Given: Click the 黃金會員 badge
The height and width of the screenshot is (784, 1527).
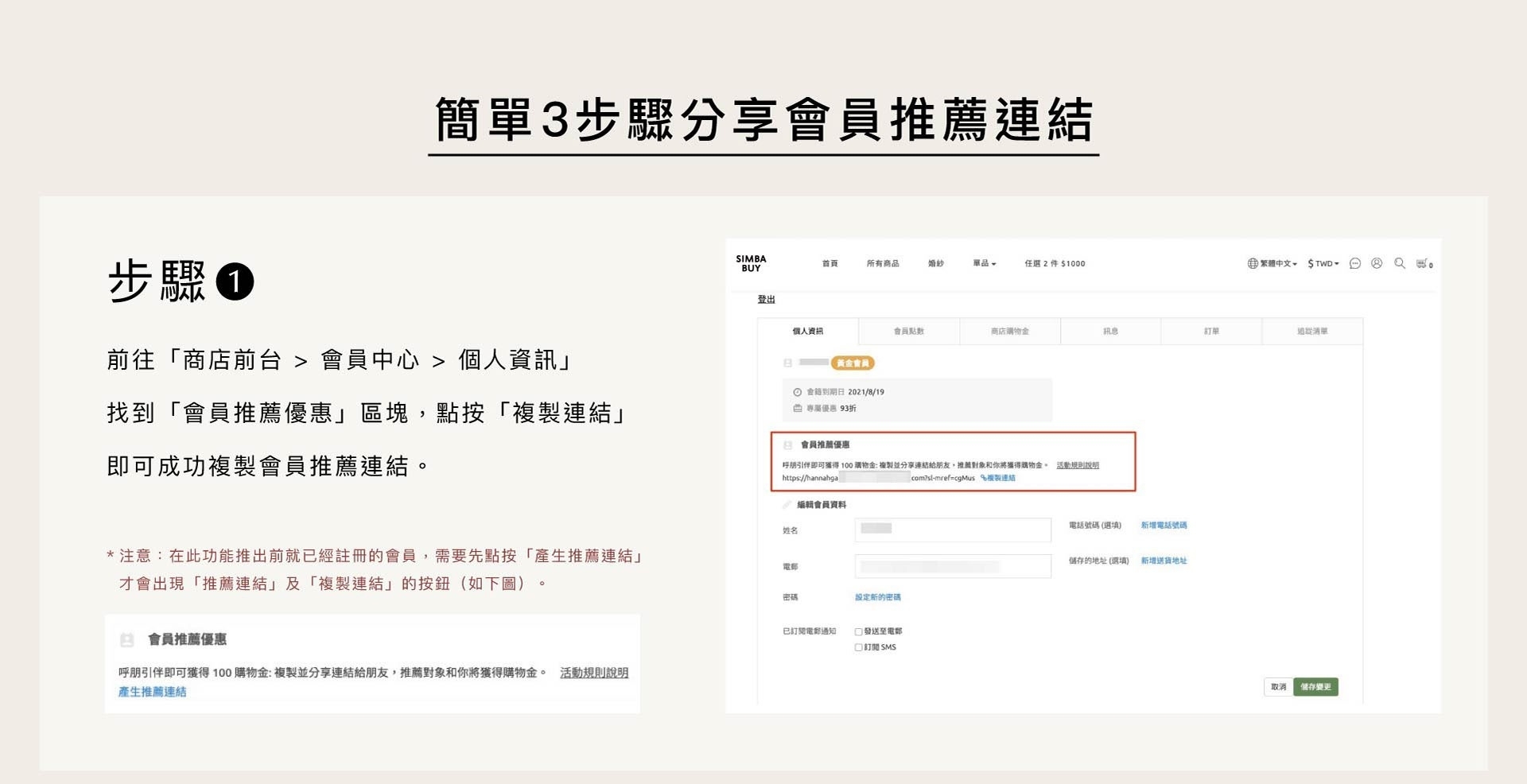Looking at the screenshot, I should 853,363.
